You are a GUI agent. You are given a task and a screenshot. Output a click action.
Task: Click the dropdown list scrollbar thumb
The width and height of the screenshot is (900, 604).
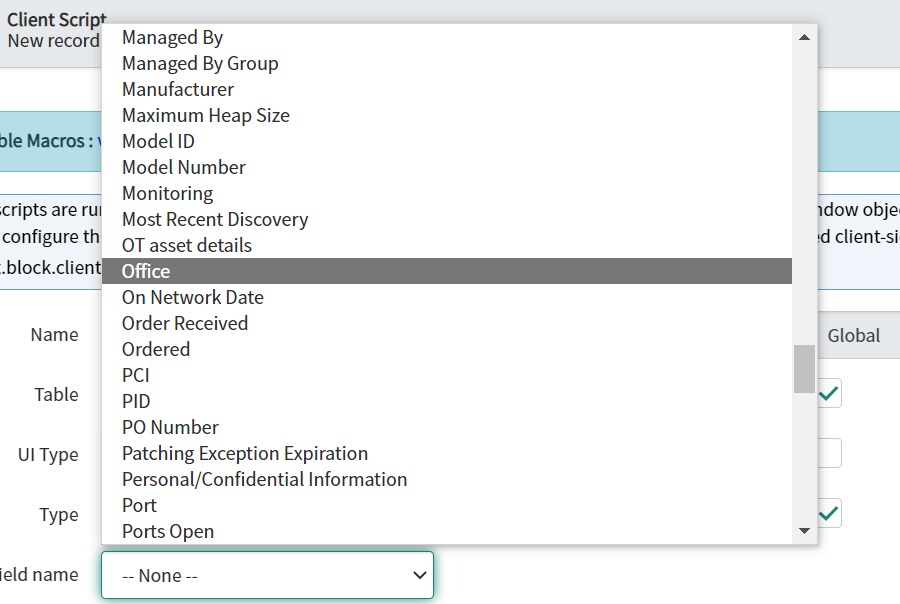coord(804,369)
